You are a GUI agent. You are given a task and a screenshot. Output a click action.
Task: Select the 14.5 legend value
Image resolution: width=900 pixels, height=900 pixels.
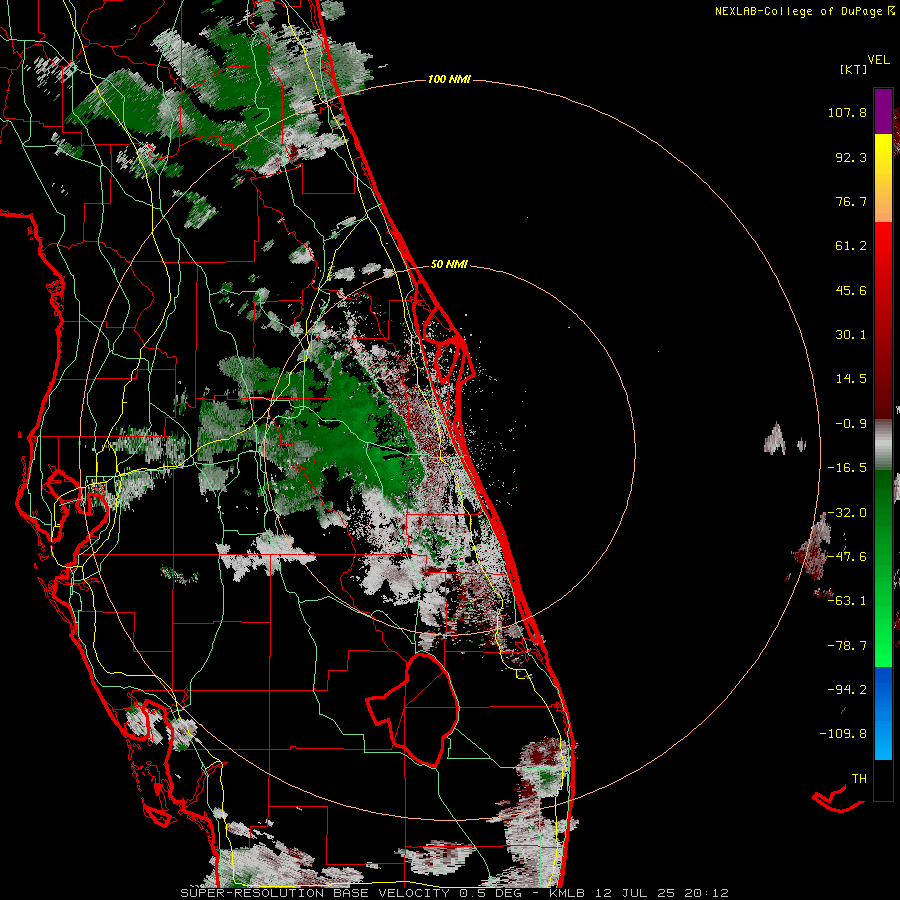[851, 379]
